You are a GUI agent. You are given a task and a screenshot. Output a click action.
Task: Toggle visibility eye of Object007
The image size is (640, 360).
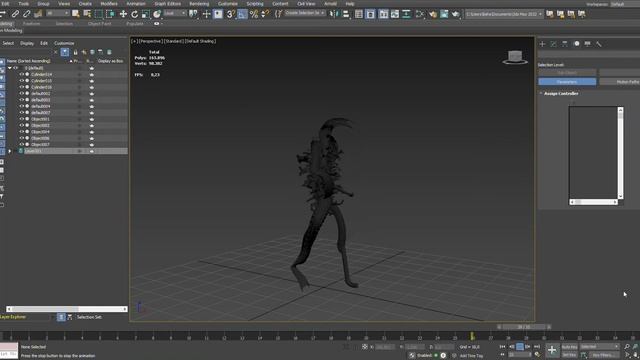(x=22, y=144)
